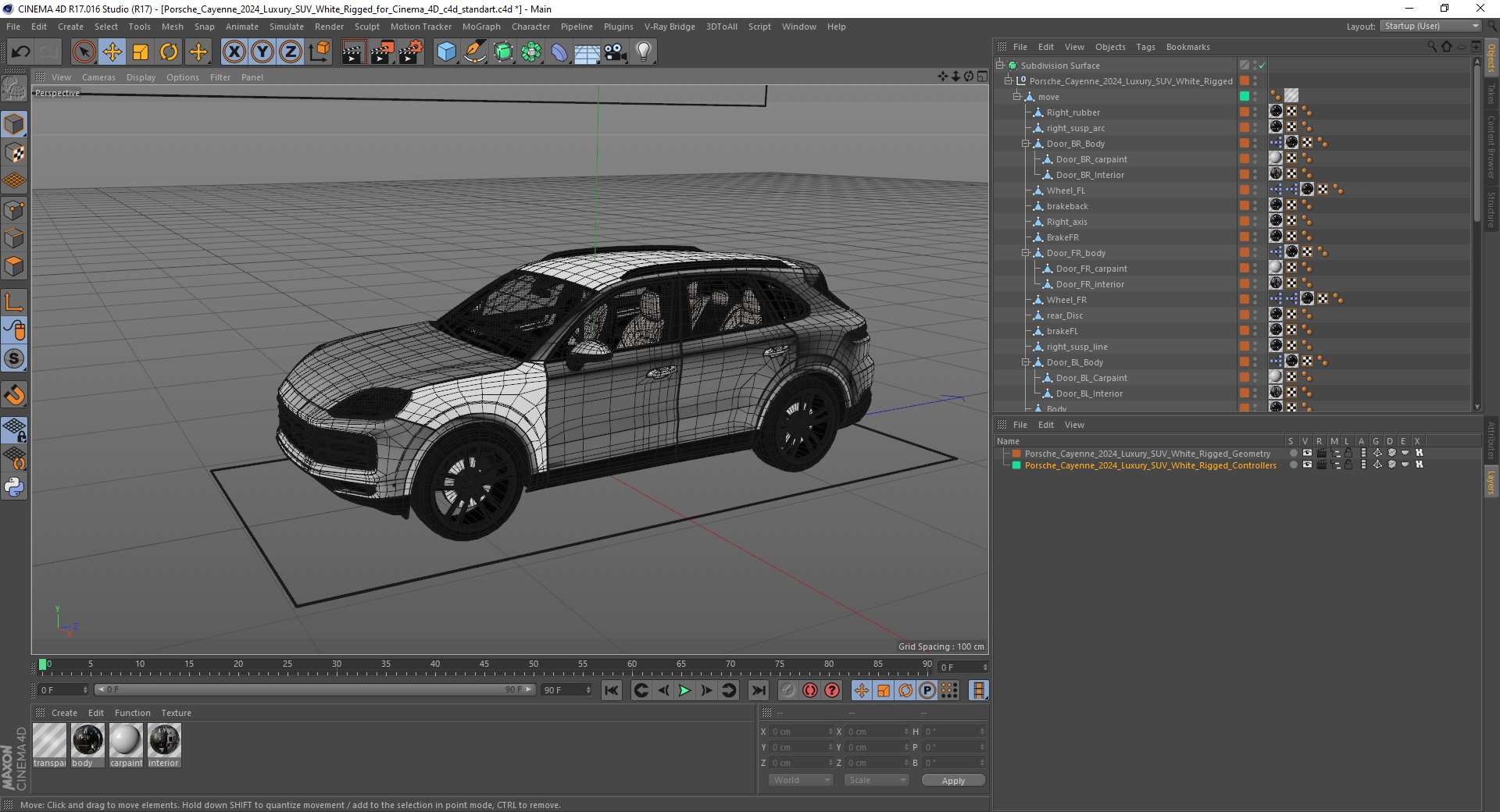Toggle visibility dots for Wheel_FL
This screenshot has width=1500, height=812.
pos(1255,191)
